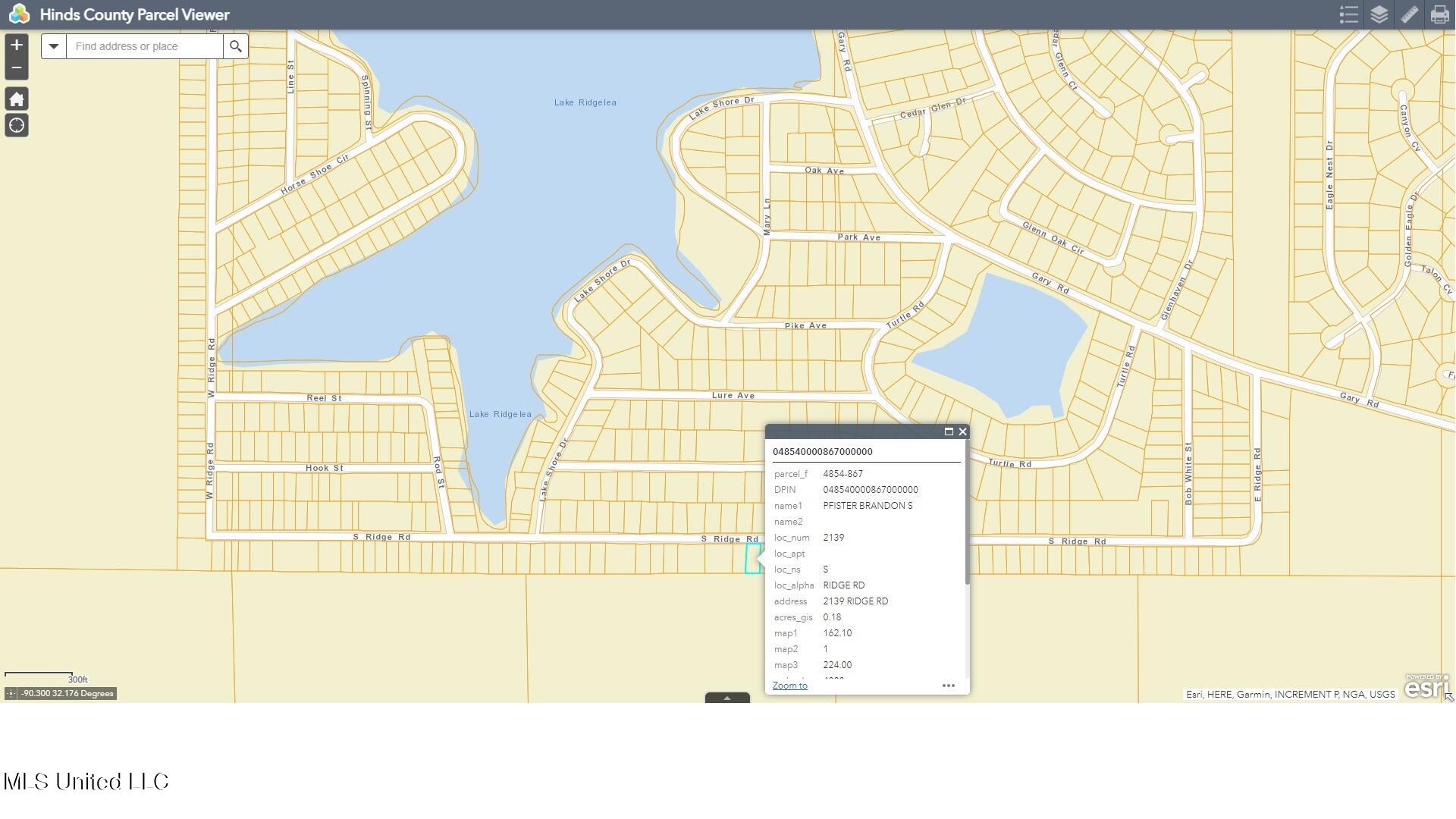The image size is (1456, 819).
Task: Click the E Ridge Rd street label
Action: (x=1258, y=475)
